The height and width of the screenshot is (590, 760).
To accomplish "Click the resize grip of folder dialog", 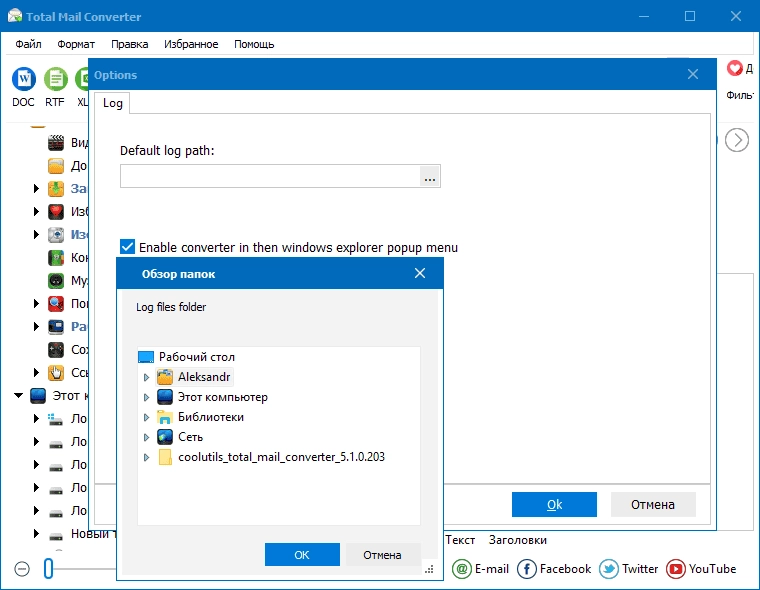I will [x=429, y=570].
